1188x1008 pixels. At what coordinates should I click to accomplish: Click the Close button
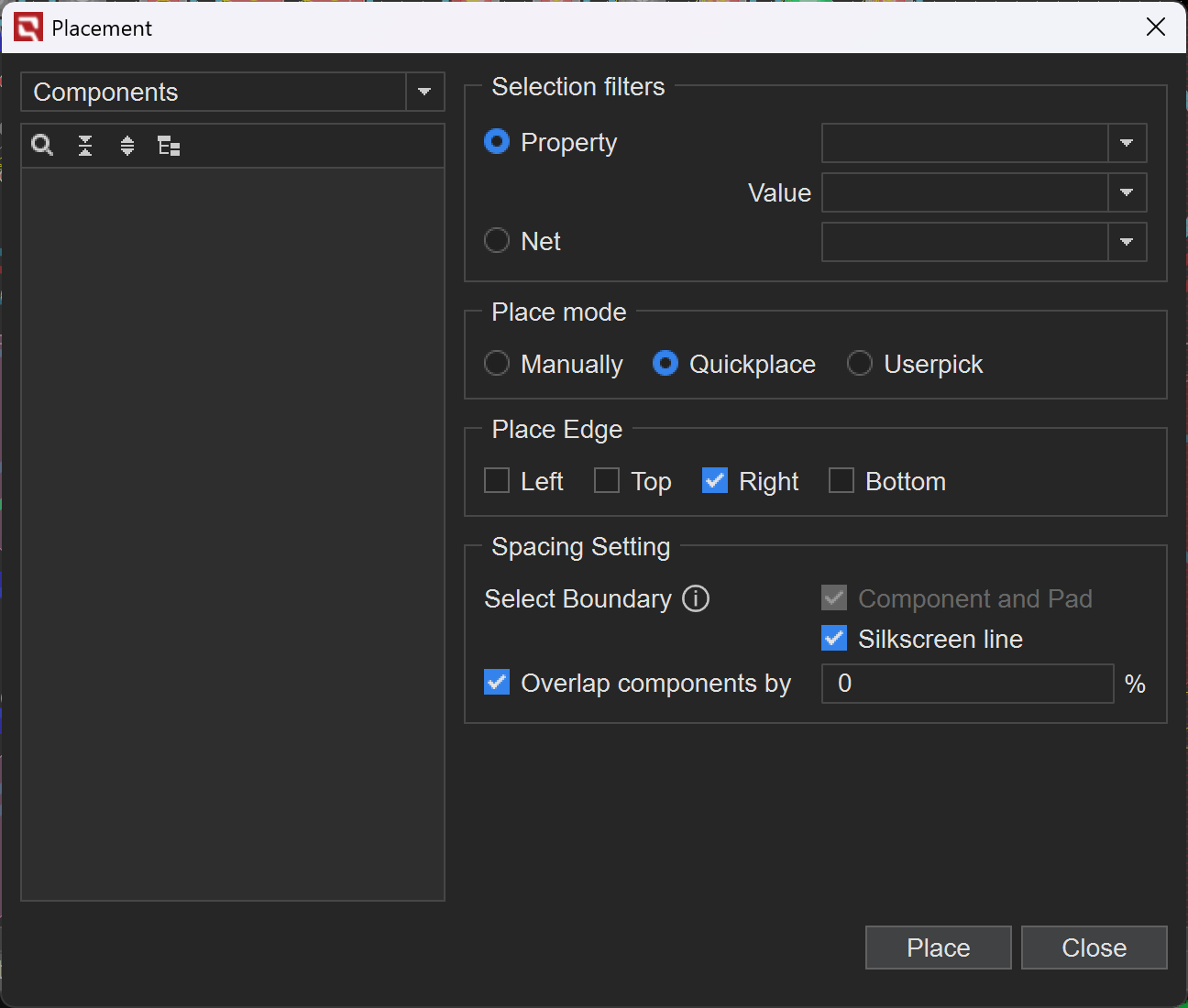[x=1094, y=948]
